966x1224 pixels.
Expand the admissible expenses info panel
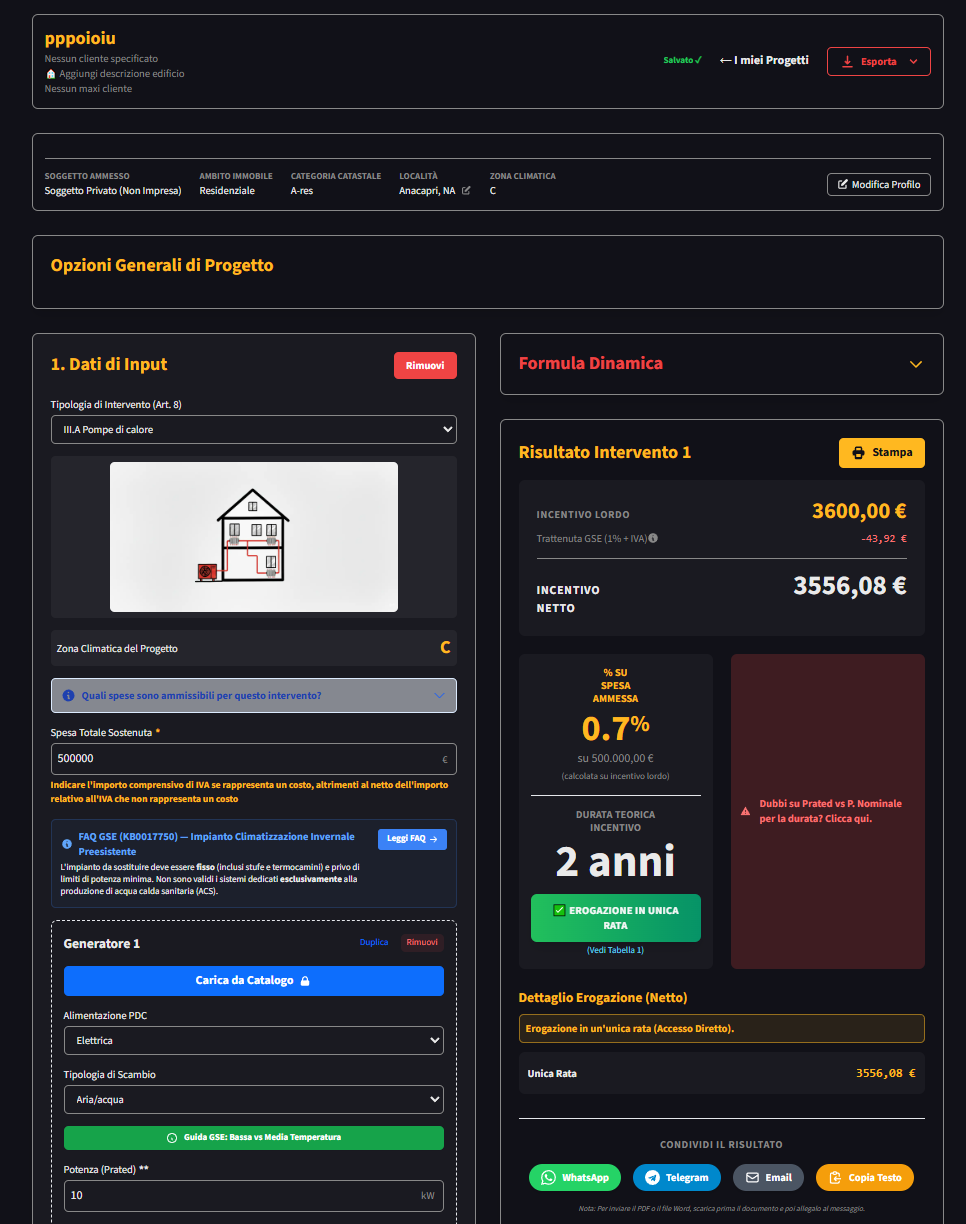pyautogui.click(x=253, y=695)
